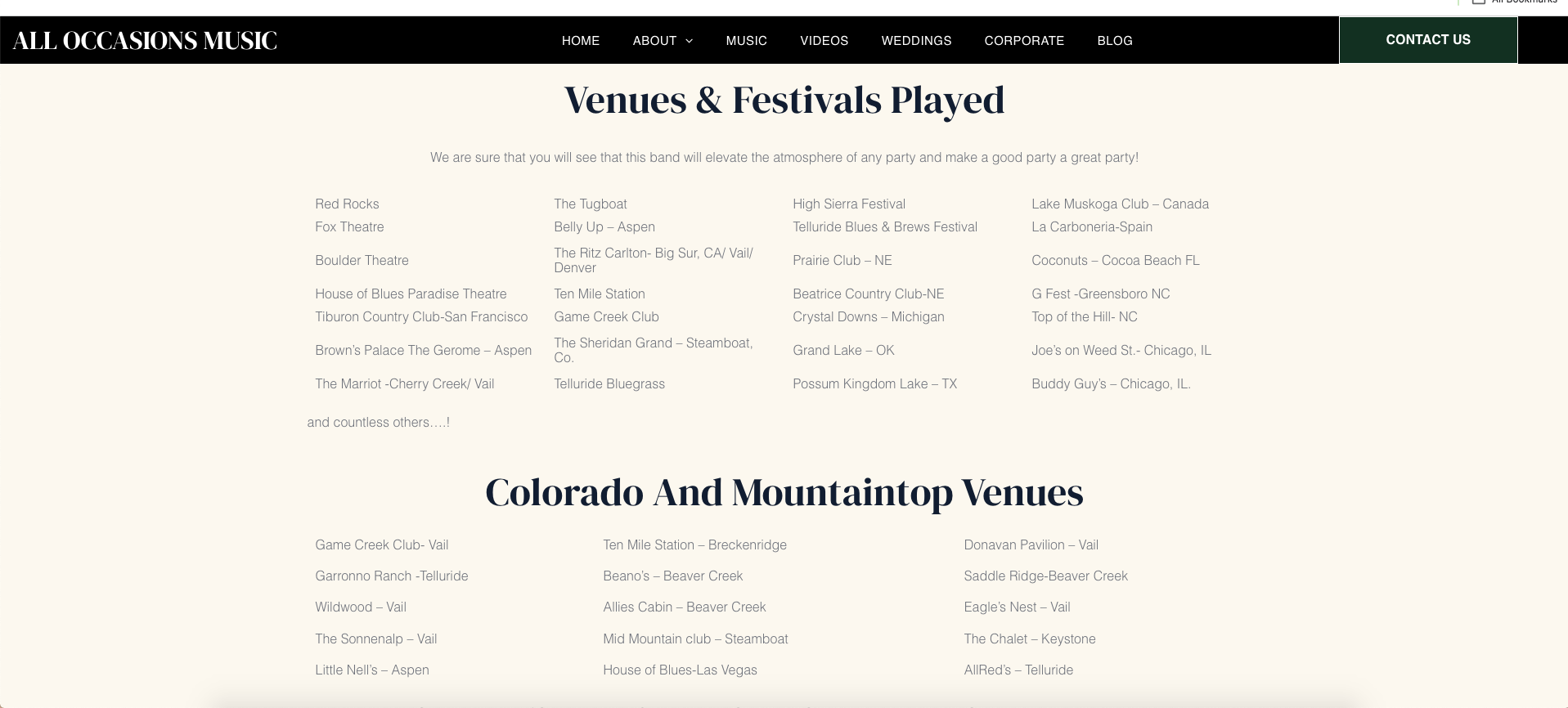Open the Home page link
Screen dimensions: 1568x708
click(581, 40)
